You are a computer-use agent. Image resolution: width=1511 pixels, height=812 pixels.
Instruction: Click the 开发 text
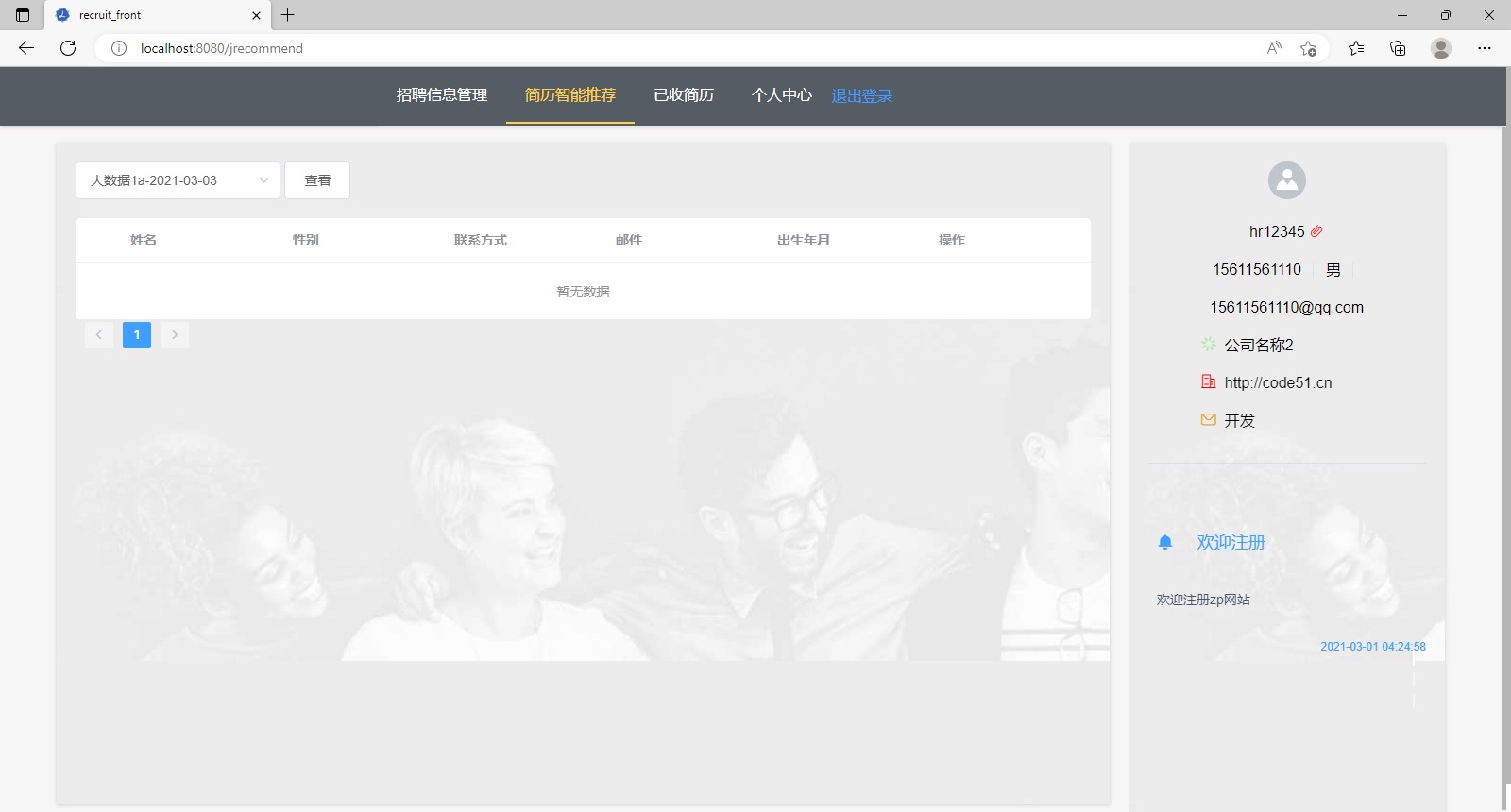[x=1239, y=421]
